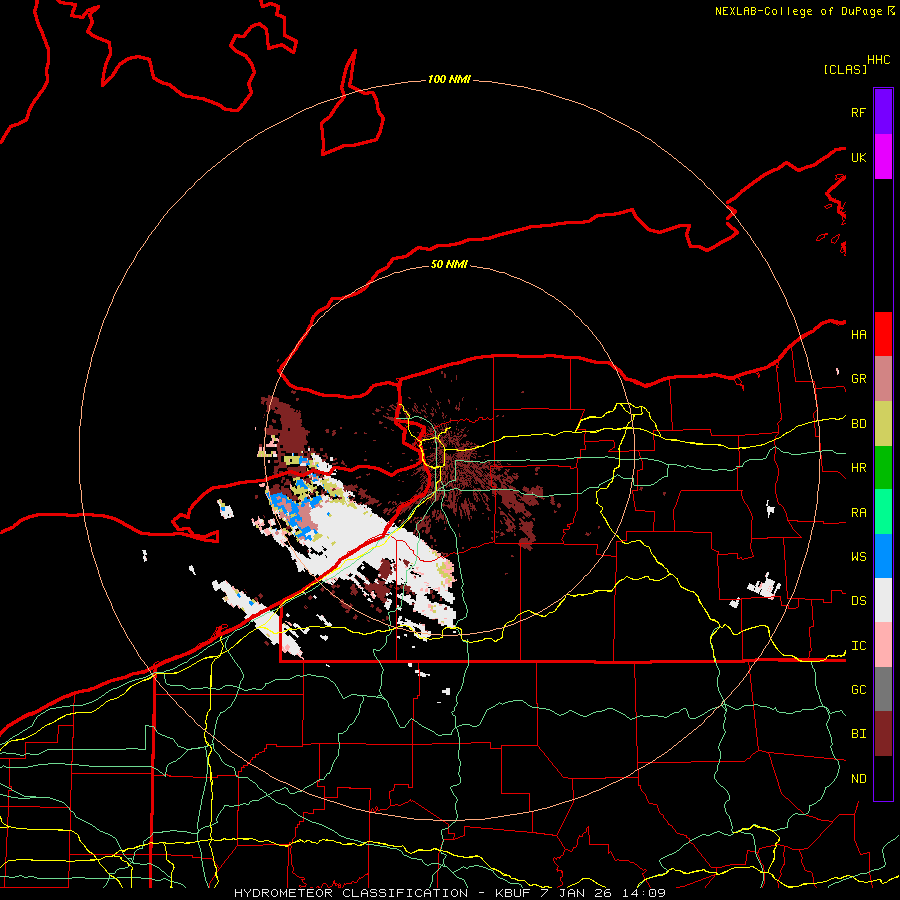This screenshot has height=900, width=900.
Task: Click the HA red legend swatch
Action: 883,334
